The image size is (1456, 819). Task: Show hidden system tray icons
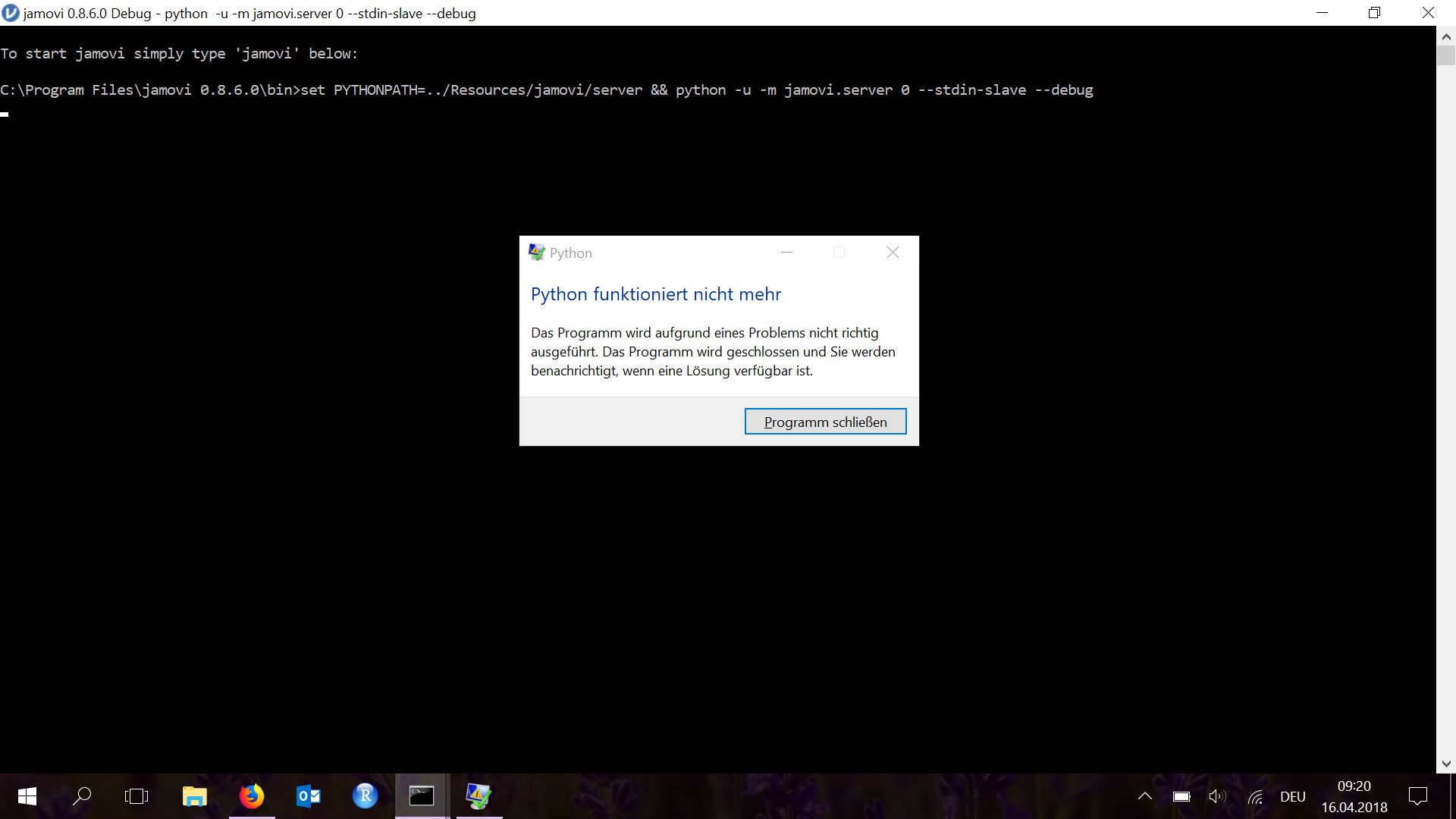point(1145,796)
